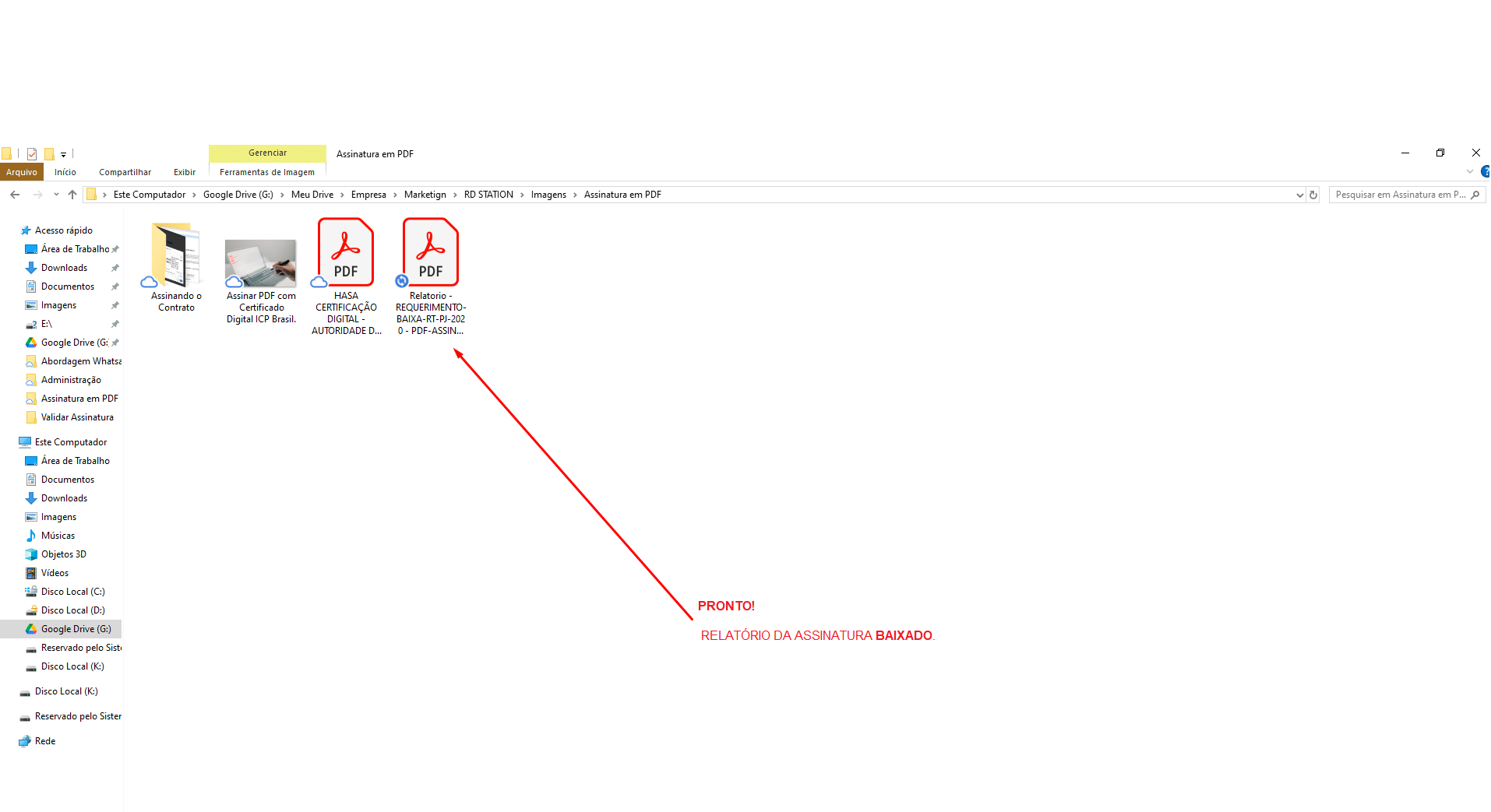
Task: Select Disco Local (C:) in sidebar
Action: [x=73, y=591]
